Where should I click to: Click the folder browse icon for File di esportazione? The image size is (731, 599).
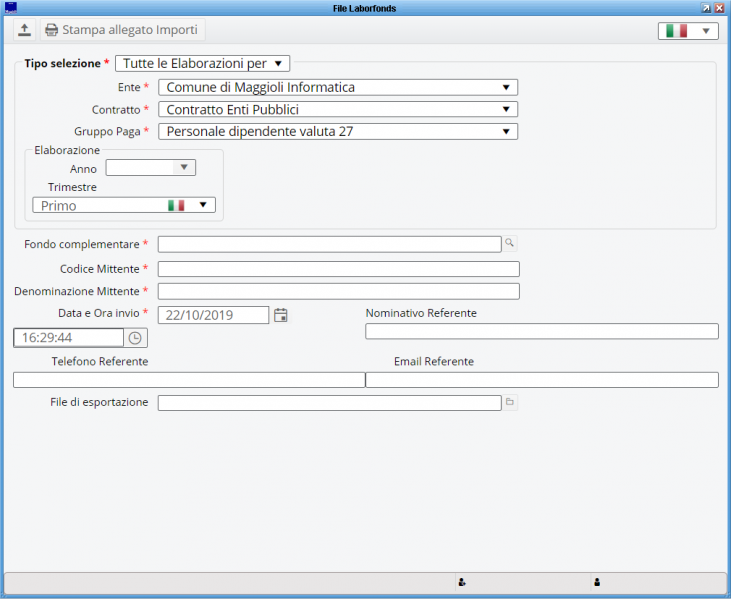click(x=509, y=402)
